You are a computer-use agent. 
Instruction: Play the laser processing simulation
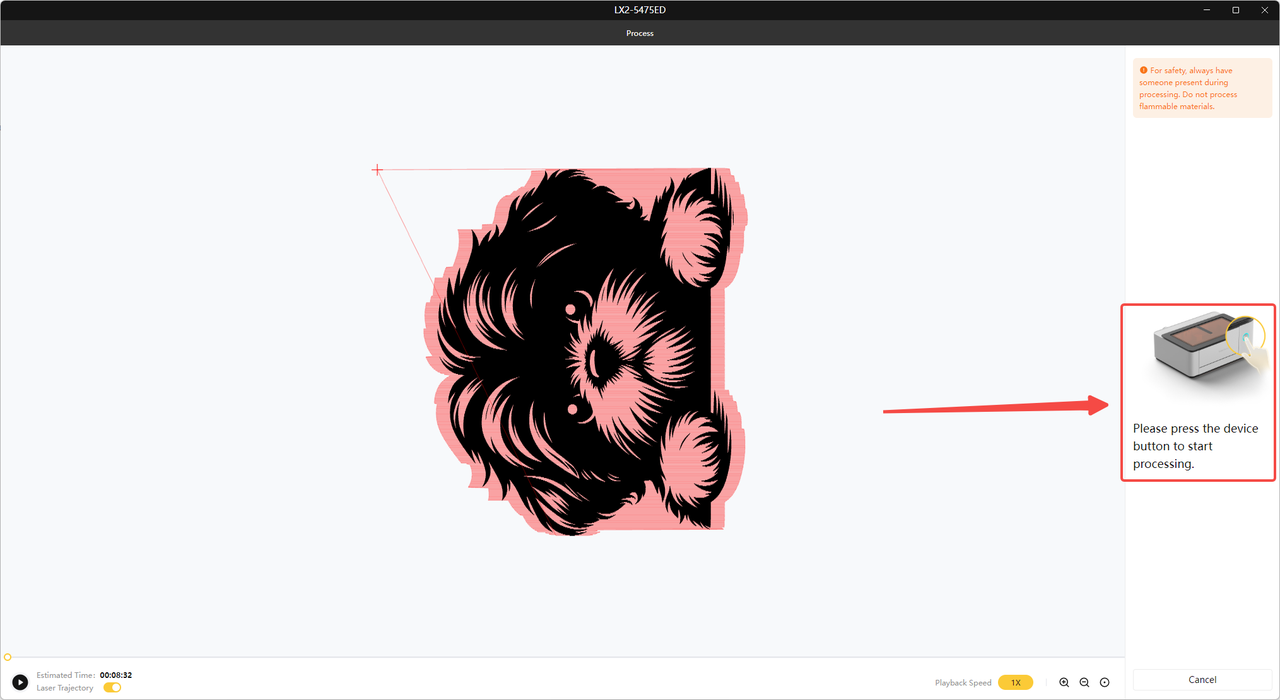tap(20, 682)
